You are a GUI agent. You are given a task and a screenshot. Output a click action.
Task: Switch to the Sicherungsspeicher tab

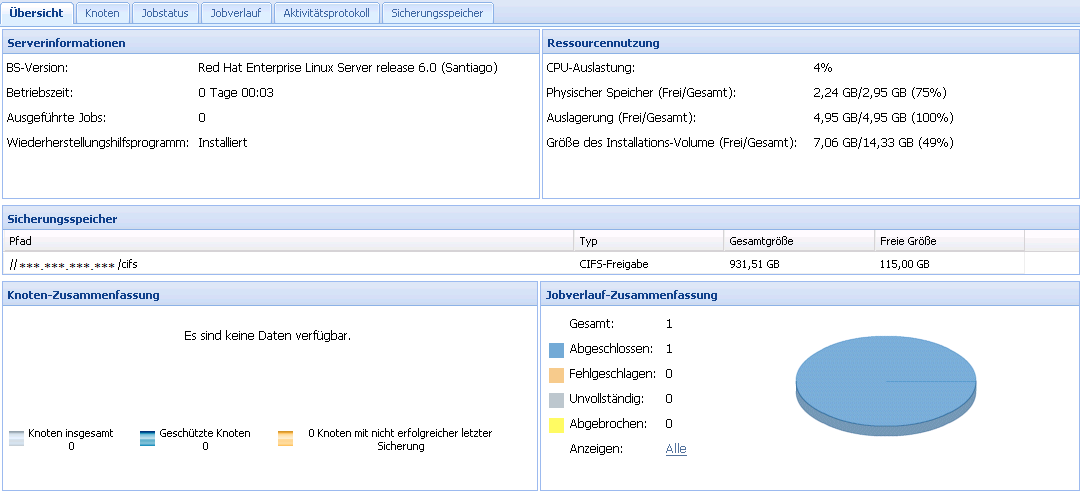[x=437, y=13]
